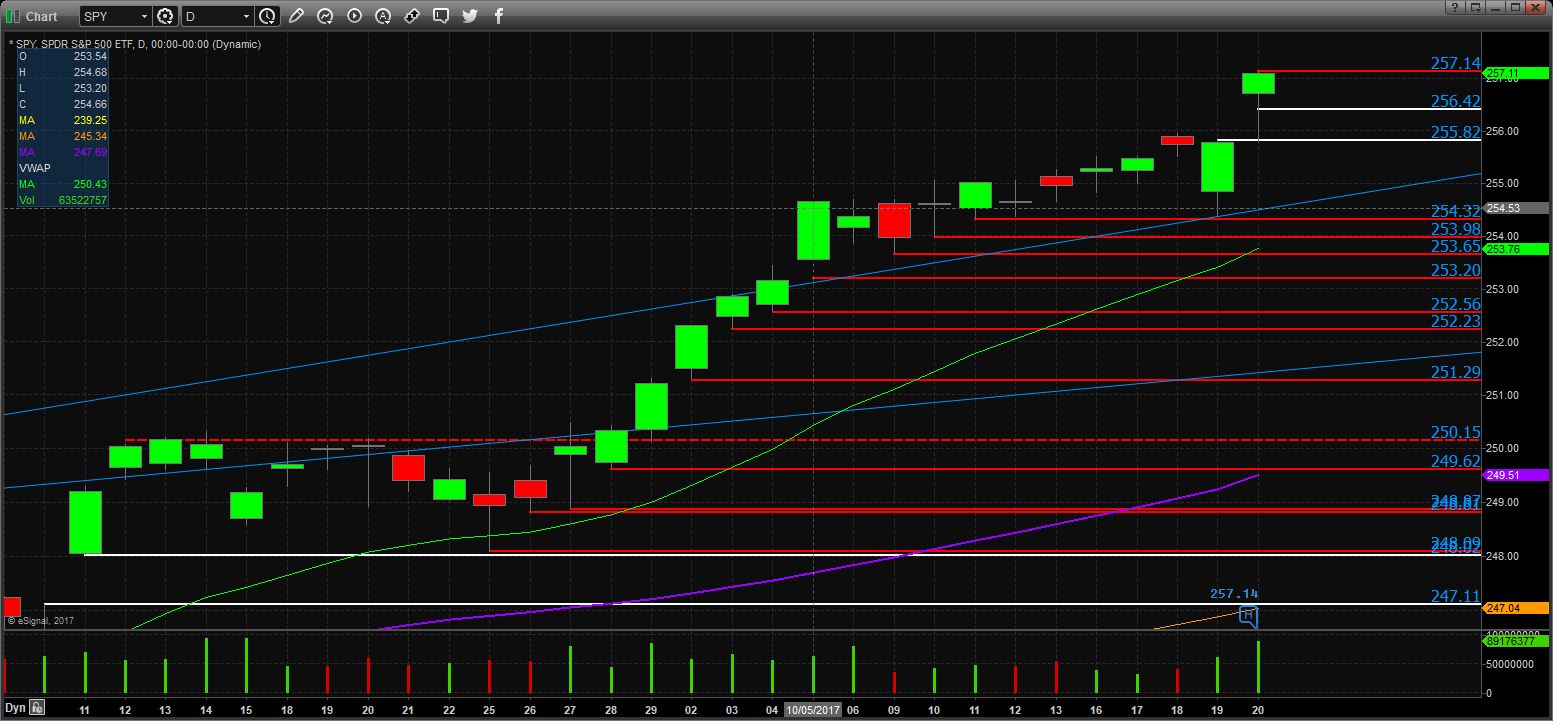Image resolution: width=1560 pixels, height=728 pixels.
Task: Click the 253.98 support level label
Action: [1455, 229]
